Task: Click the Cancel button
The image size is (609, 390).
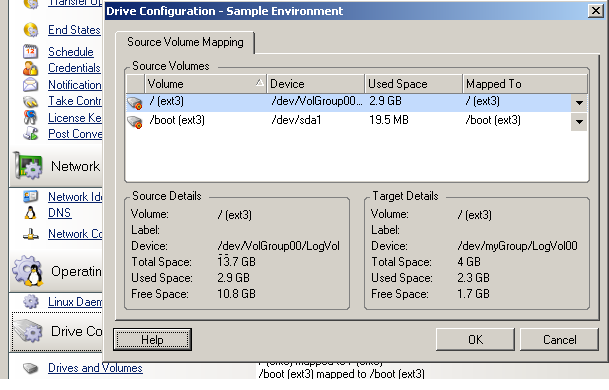Action: pyautogui.click(x=559, y=340)
